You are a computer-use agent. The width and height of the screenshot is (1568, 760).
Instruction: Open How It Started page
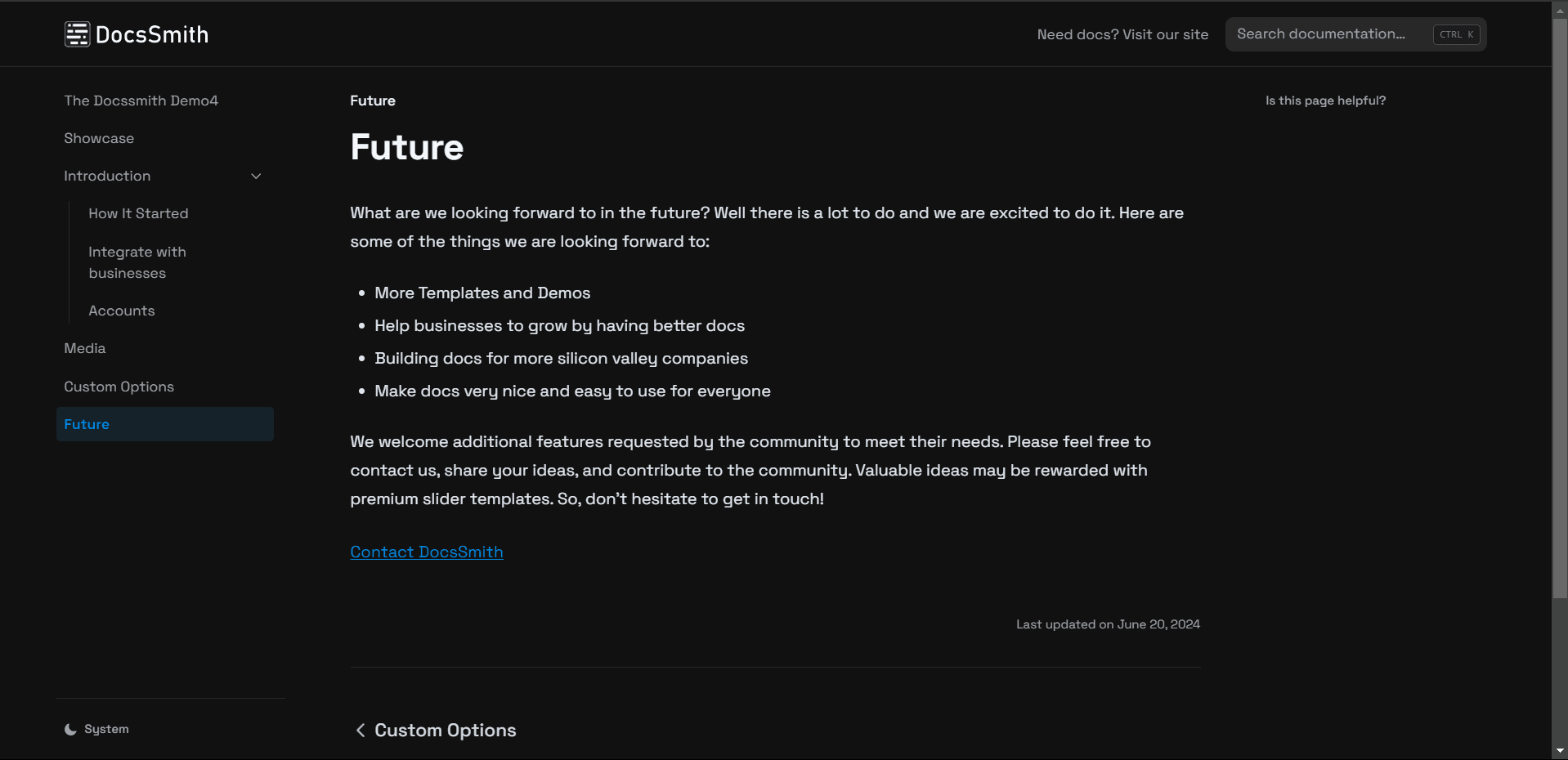point(138,214)
